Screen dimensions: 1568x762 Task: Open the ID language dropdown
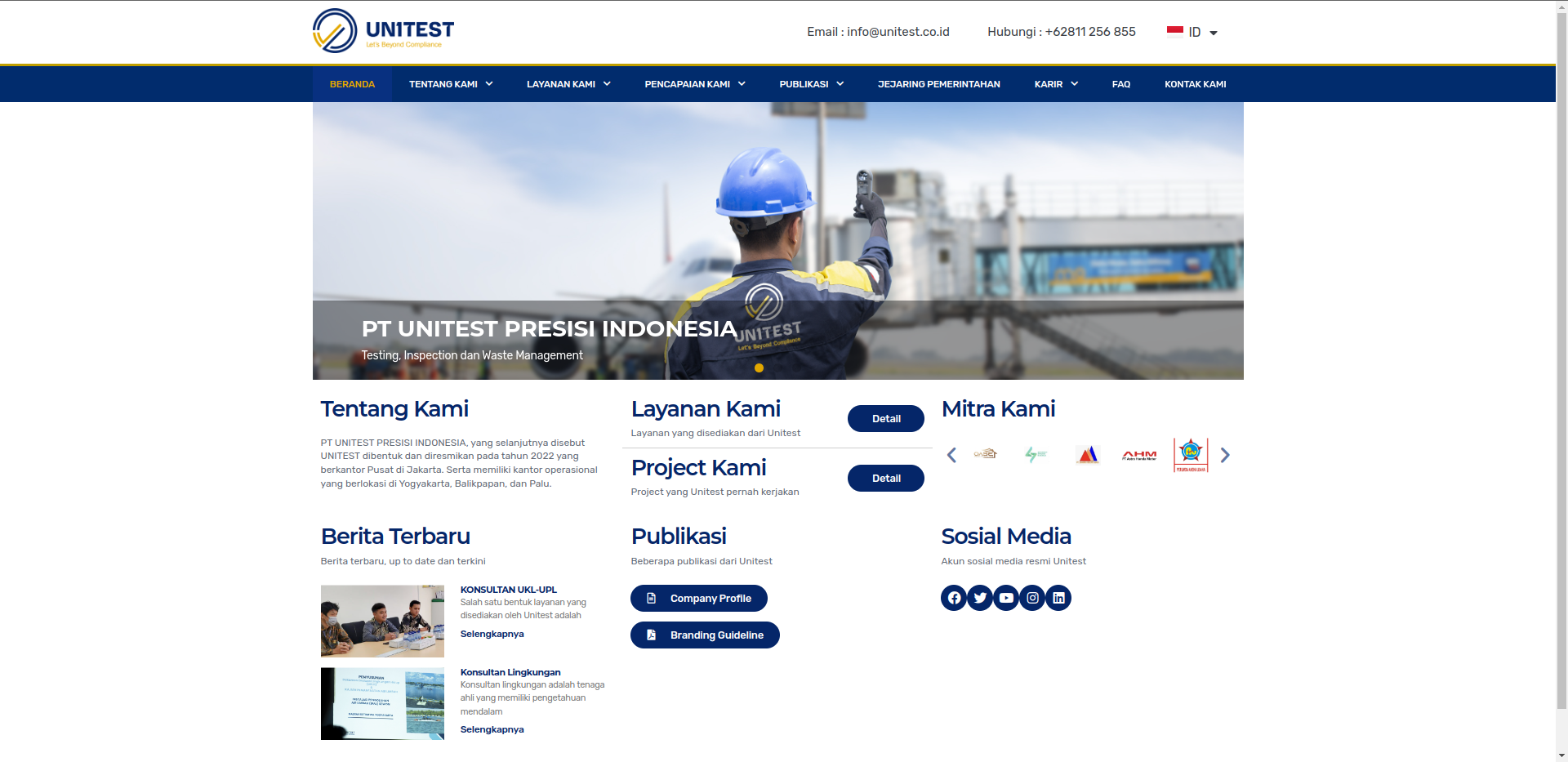coord(1193,32)
